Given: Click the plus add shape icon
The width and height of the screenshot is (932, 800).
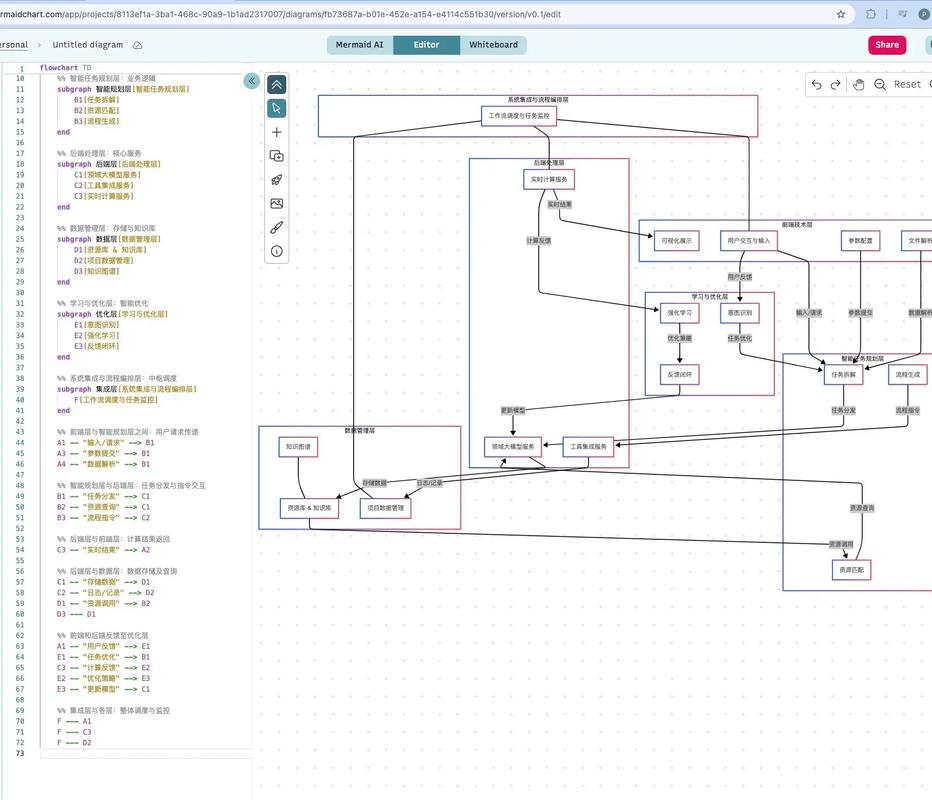Looking at the screenshot, I should (x=277, y=132).
